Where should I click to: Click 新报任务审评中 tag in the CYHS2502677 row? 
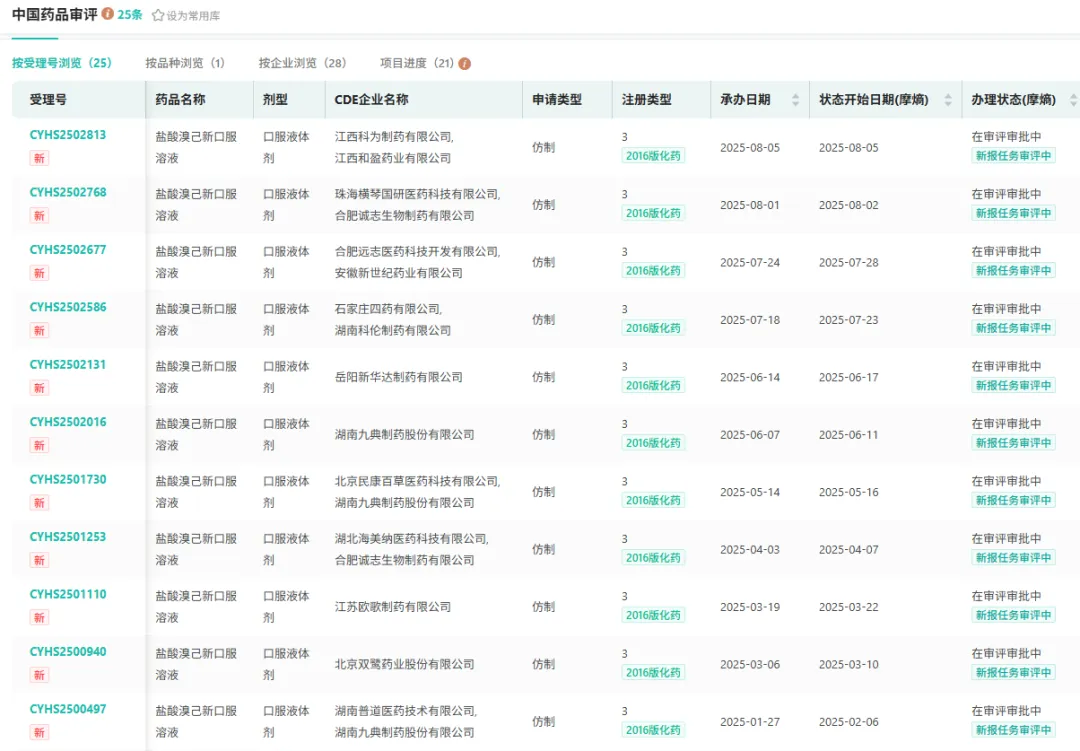point(1013,271)
